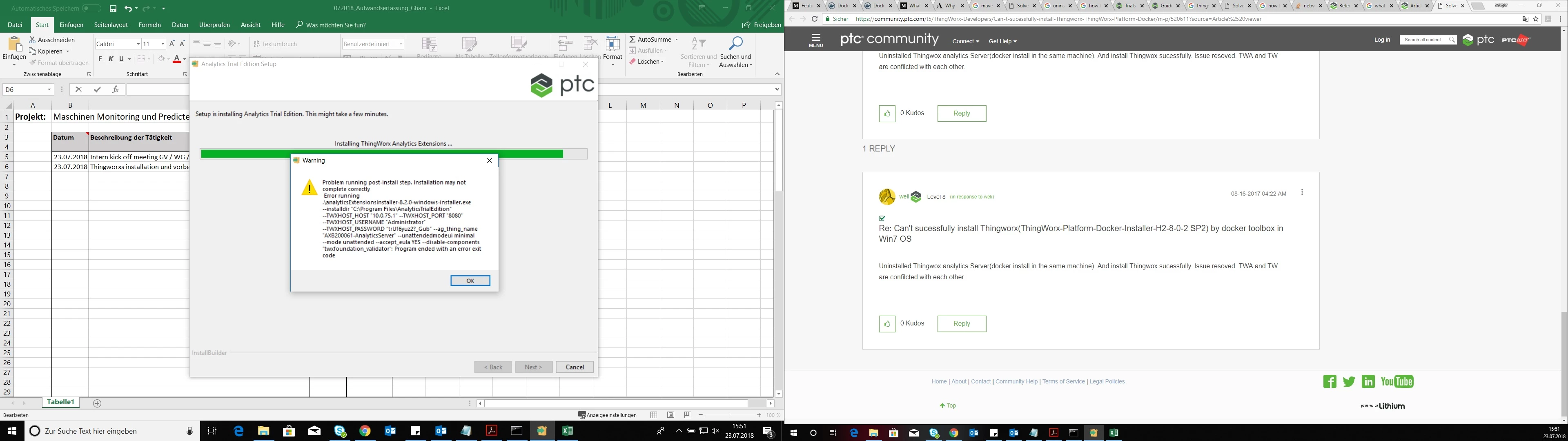Open the Connect dropdown on PTC community

click(965, 41)
